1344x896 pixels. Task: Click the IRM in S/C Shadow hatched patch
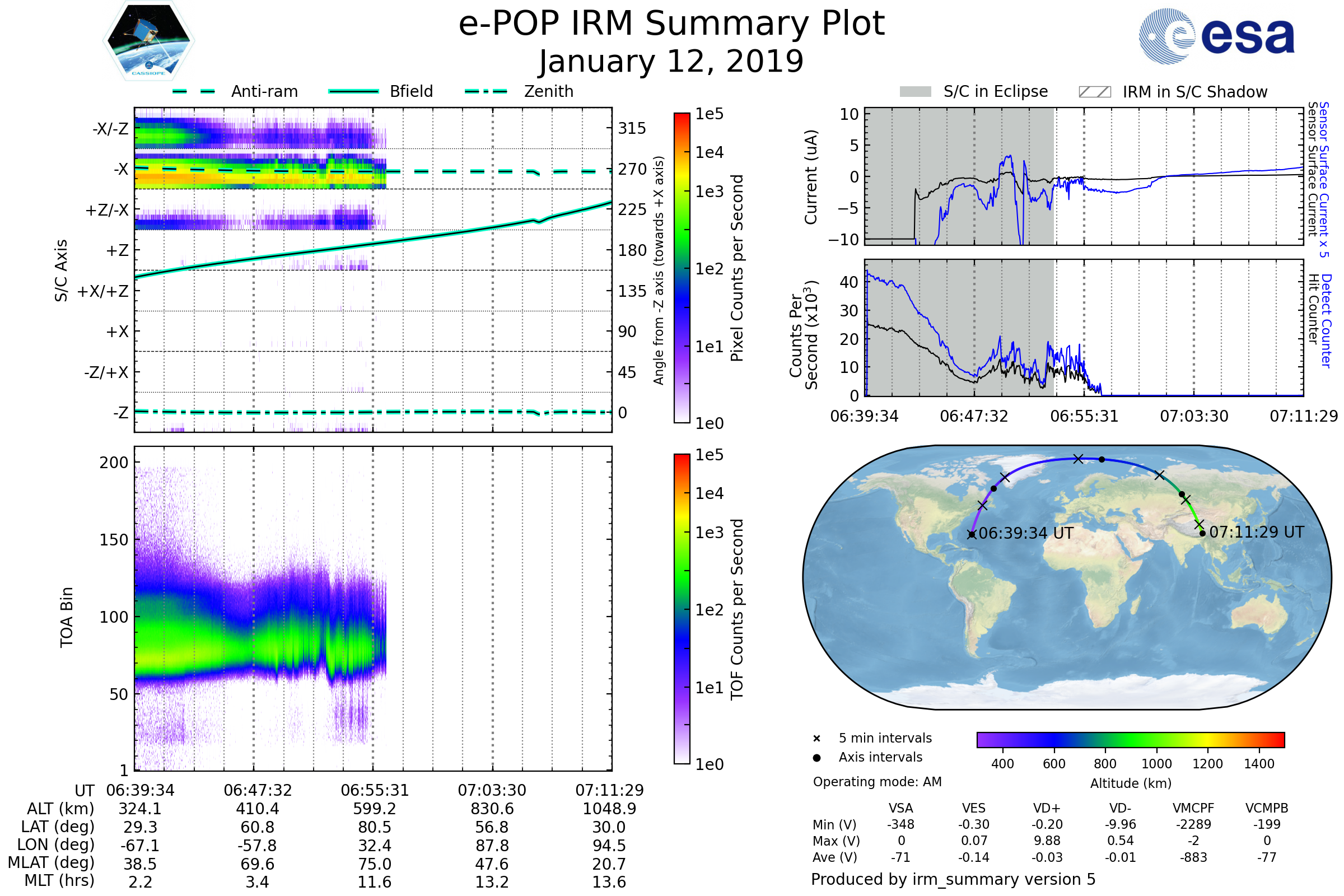pos(1094,92)
